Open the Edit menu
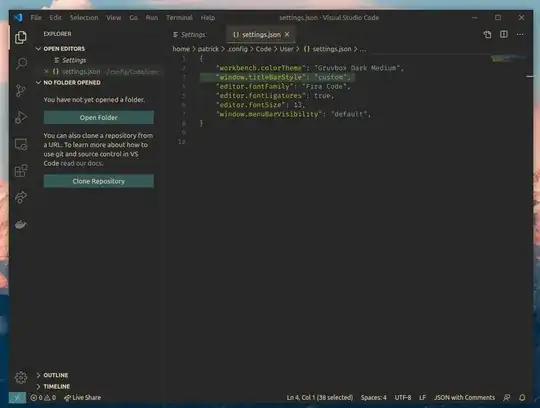 (55, 18)
